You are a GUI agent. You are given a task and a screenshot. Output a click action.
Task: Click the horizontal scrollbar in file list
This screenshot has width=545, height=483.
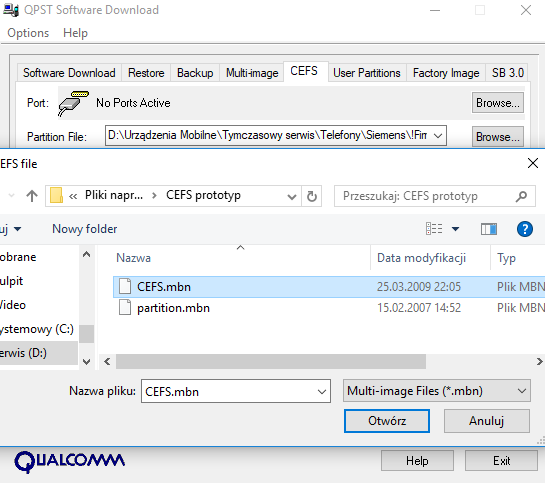point(271,362)
